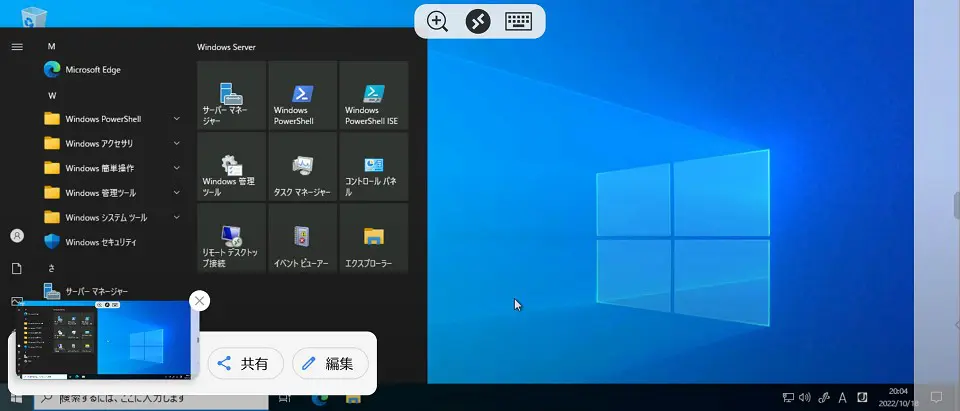The width and height of the screenshot is (960, 411).
Task: Open the Explorer tile
Action: click(x=373, y=238)
